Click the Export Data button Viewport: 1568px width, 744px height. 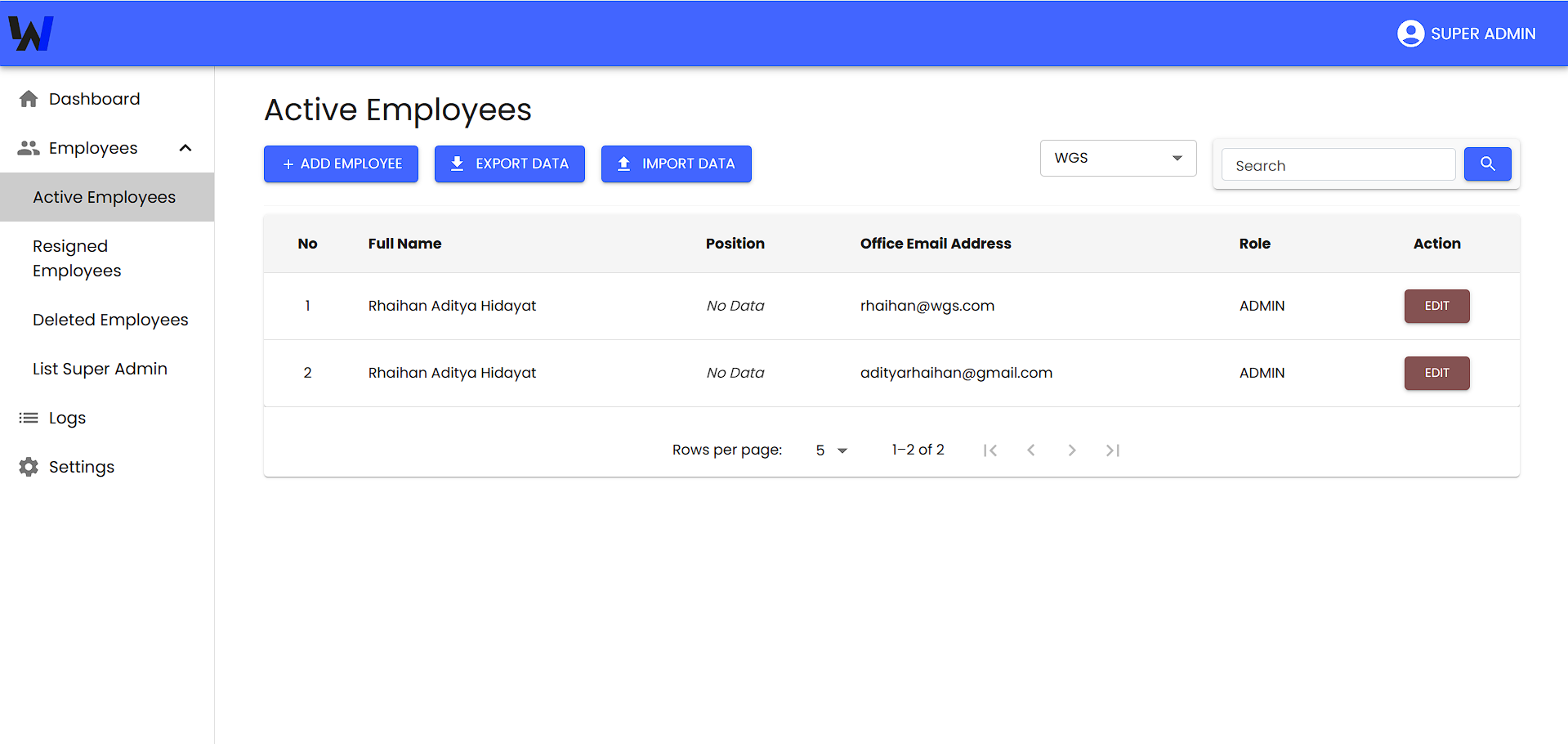[x=509, y=164]
